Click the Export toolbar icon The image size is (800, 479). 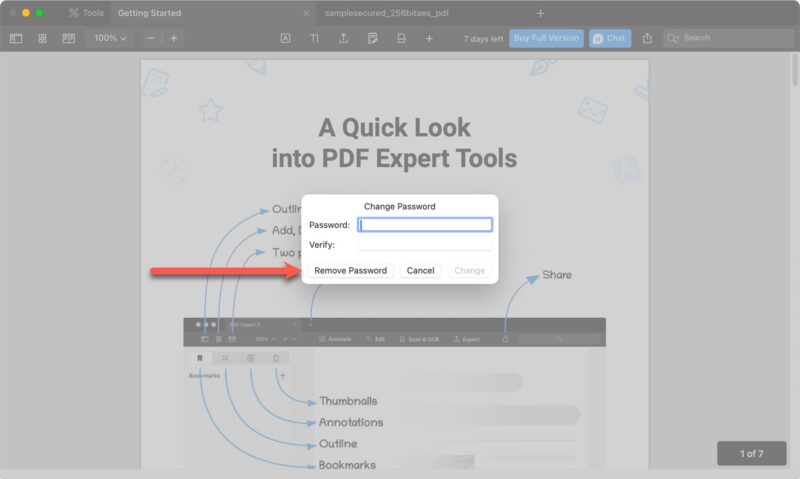(x=344, y=38)
